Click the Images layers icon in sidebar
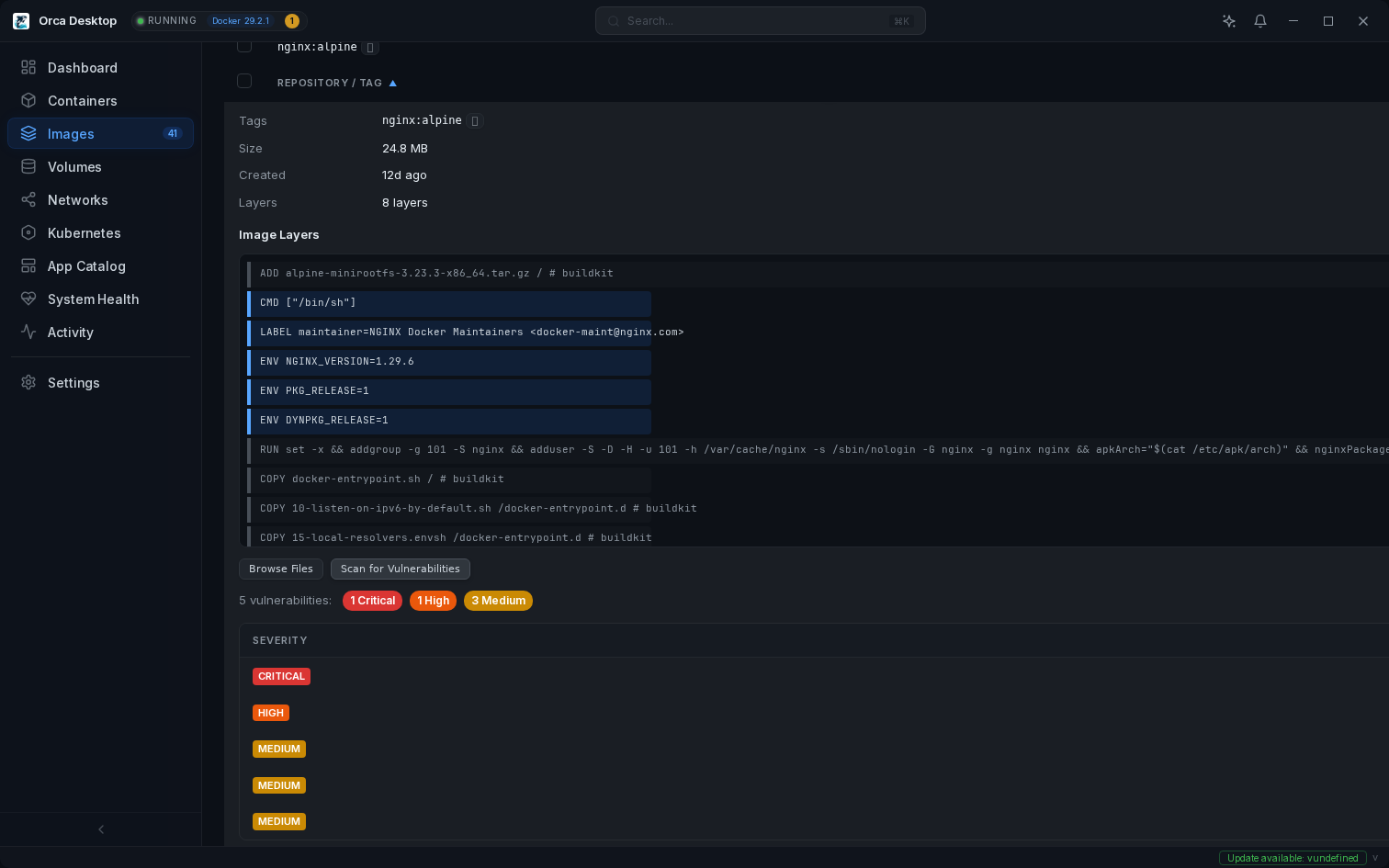The image size is (1389, 868). [28, 133]
